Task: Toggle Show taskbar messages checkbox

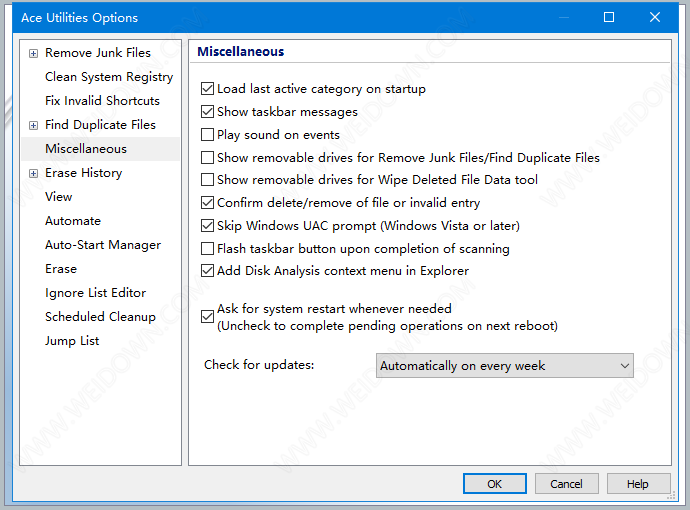Action: coord(207,112)
